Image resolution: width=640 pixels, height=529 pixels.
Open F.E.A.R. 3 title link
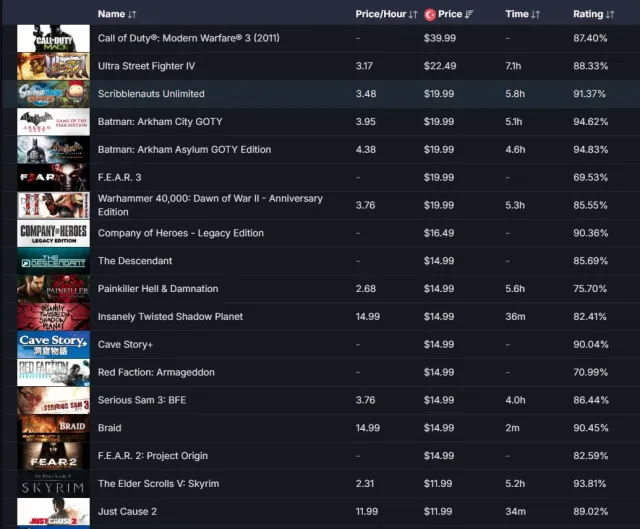tap(120, 178)
